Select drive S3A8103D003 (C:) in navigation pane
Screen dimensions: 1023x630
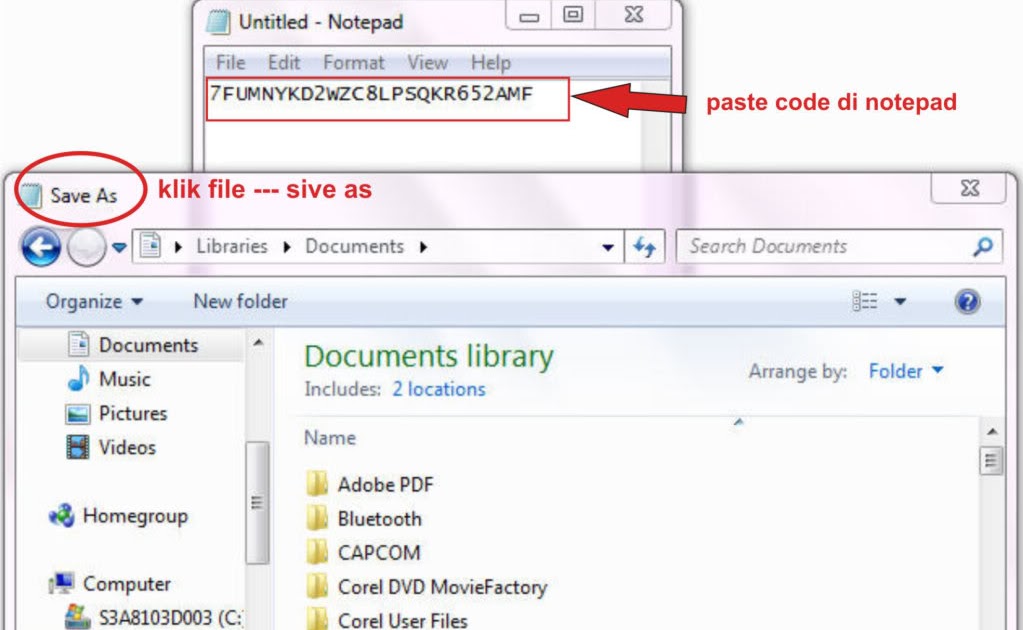[170, 617]
